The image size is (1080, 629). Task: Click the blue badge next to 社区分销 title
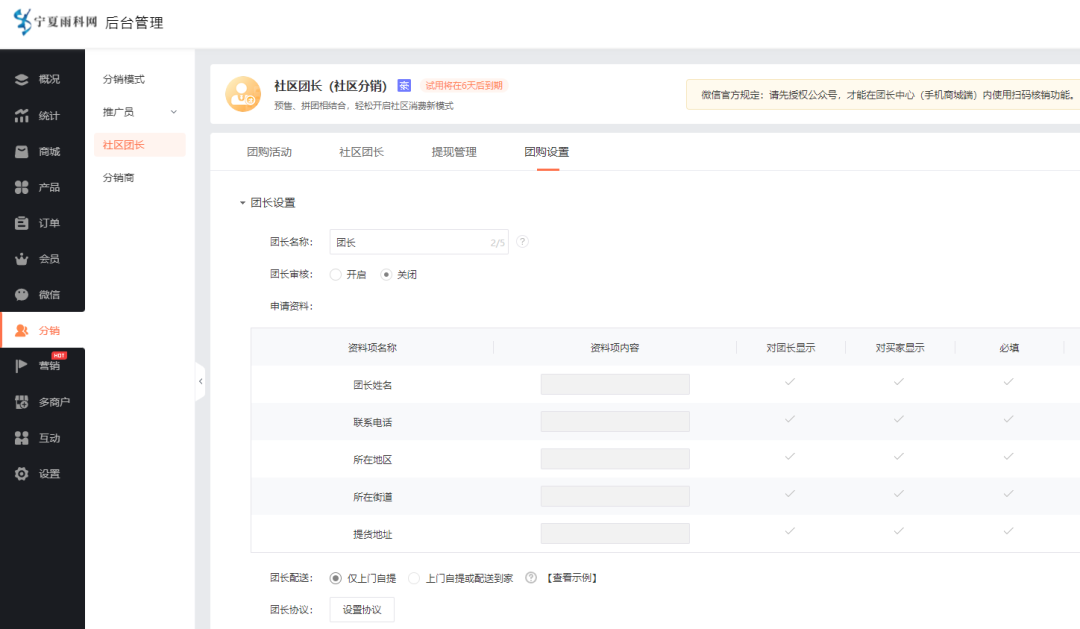(x=404, y=85)
